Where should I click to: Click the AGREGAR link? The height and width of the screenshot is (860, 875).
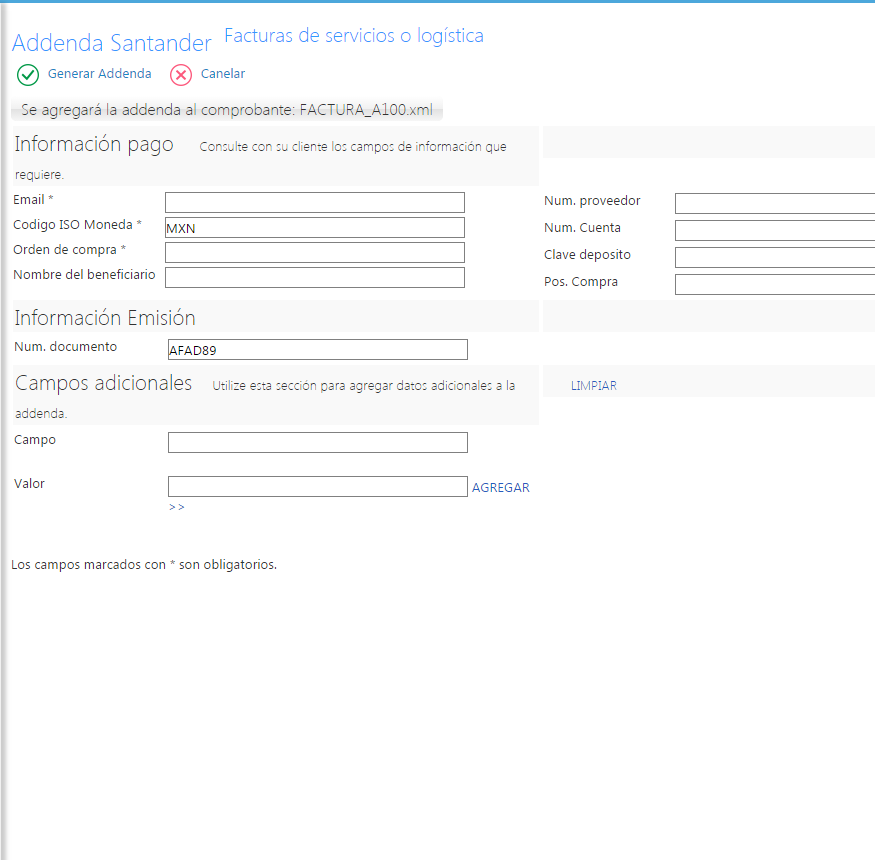tap(501, 488)
